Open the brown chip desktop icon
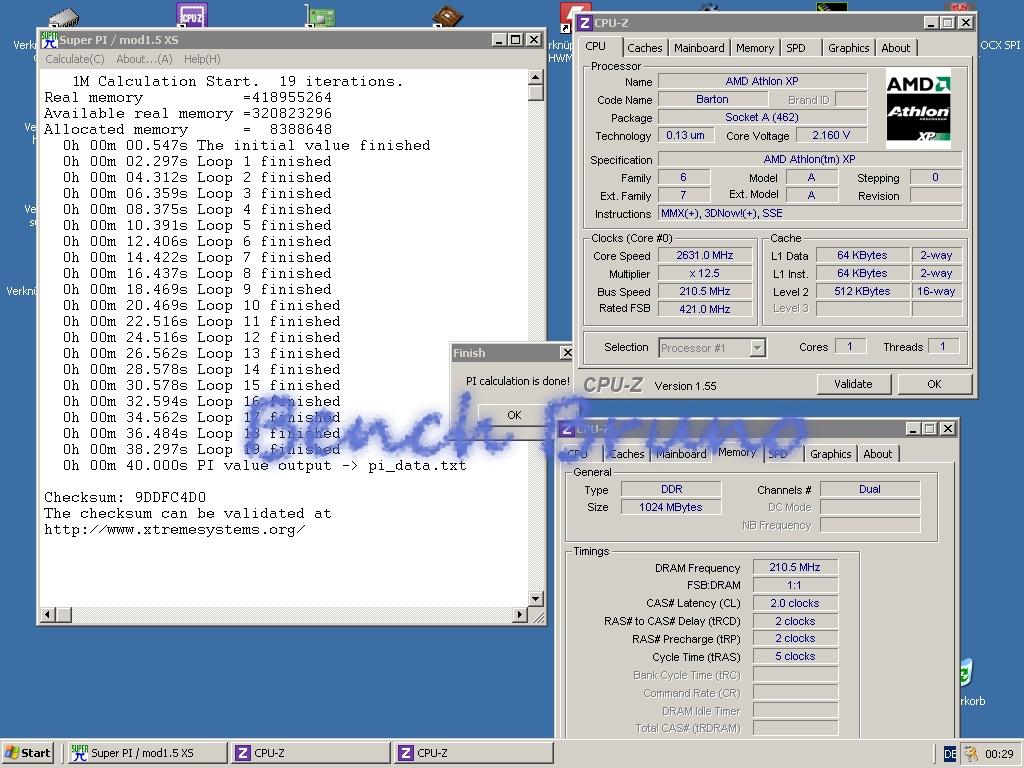1024x768 pixels. [x=447, y=16]
